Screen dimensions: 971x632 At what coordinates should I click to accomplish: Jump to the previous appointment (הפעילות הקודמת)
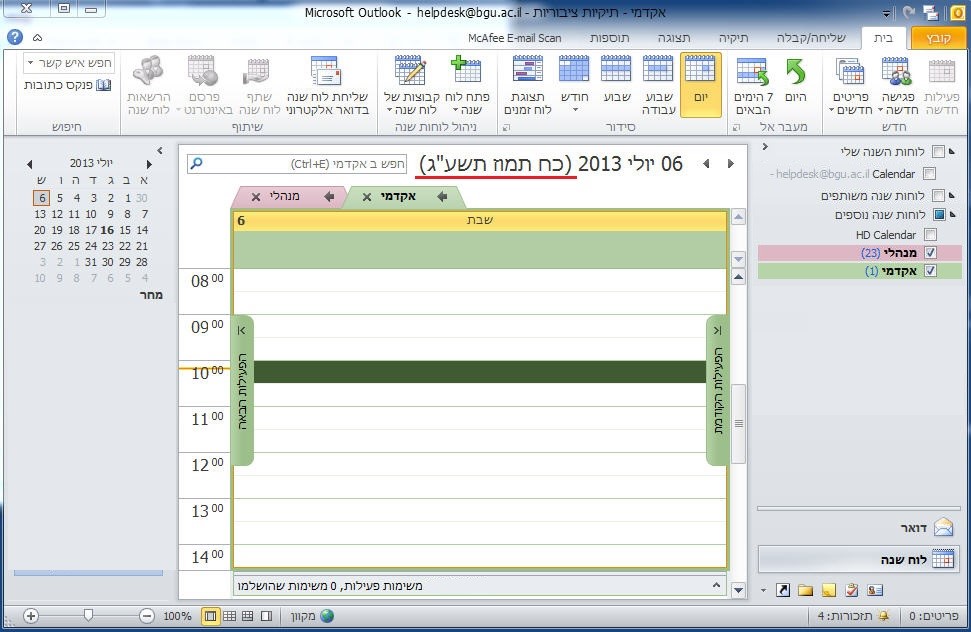717,390
